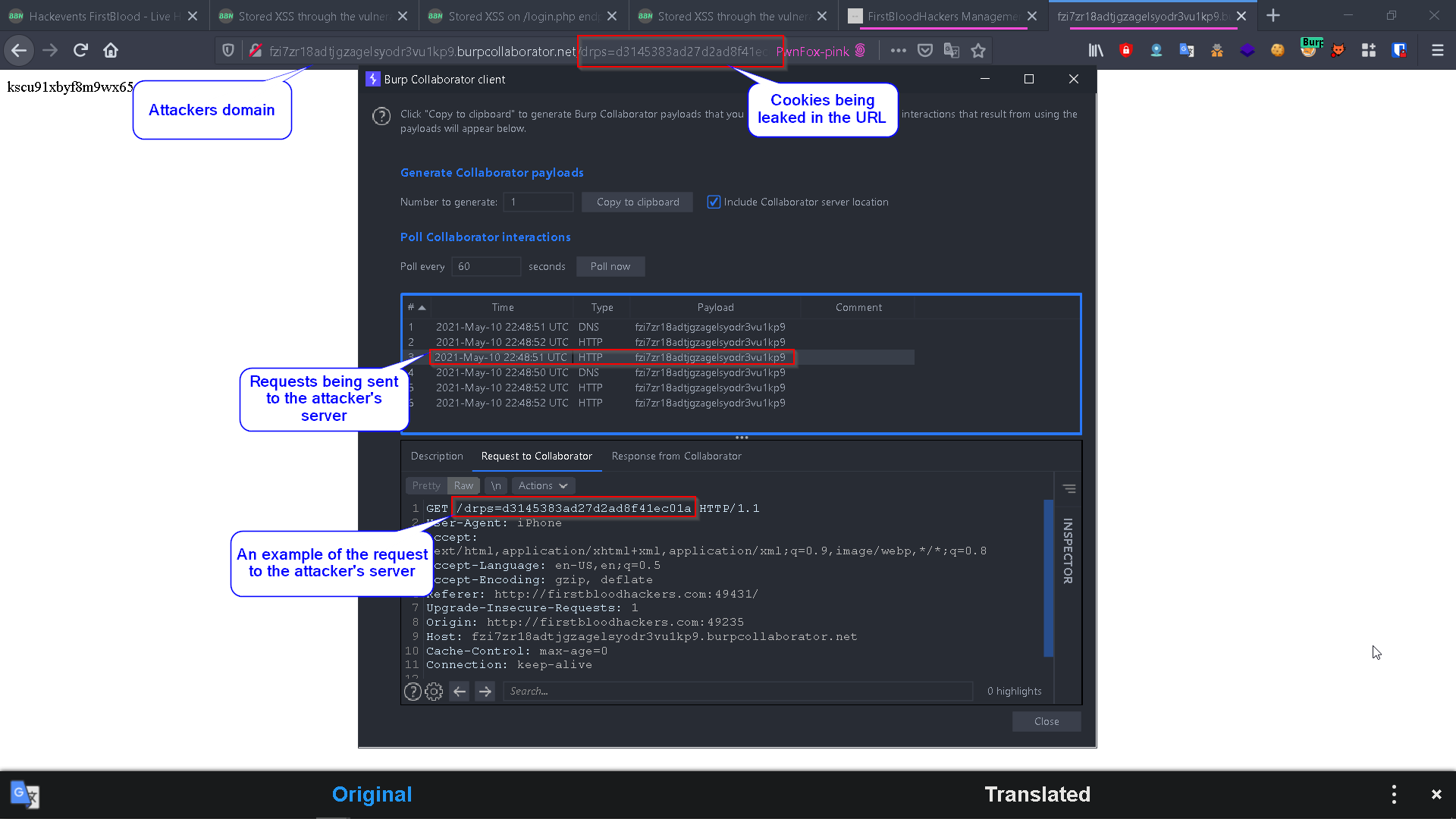Open the request editor lines menu icon
The image size is (1456, 819).
click(x=1069, y=489)
